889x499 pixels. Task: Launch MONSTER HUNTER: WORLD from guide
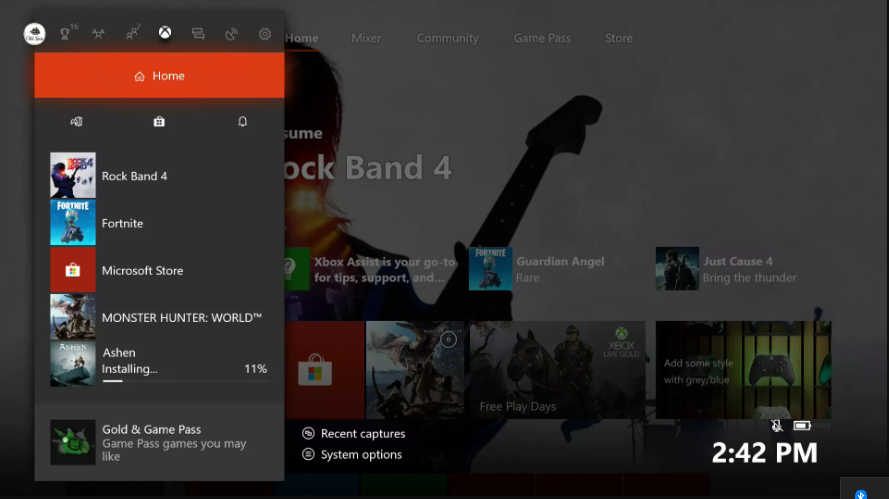coord(159,317)
